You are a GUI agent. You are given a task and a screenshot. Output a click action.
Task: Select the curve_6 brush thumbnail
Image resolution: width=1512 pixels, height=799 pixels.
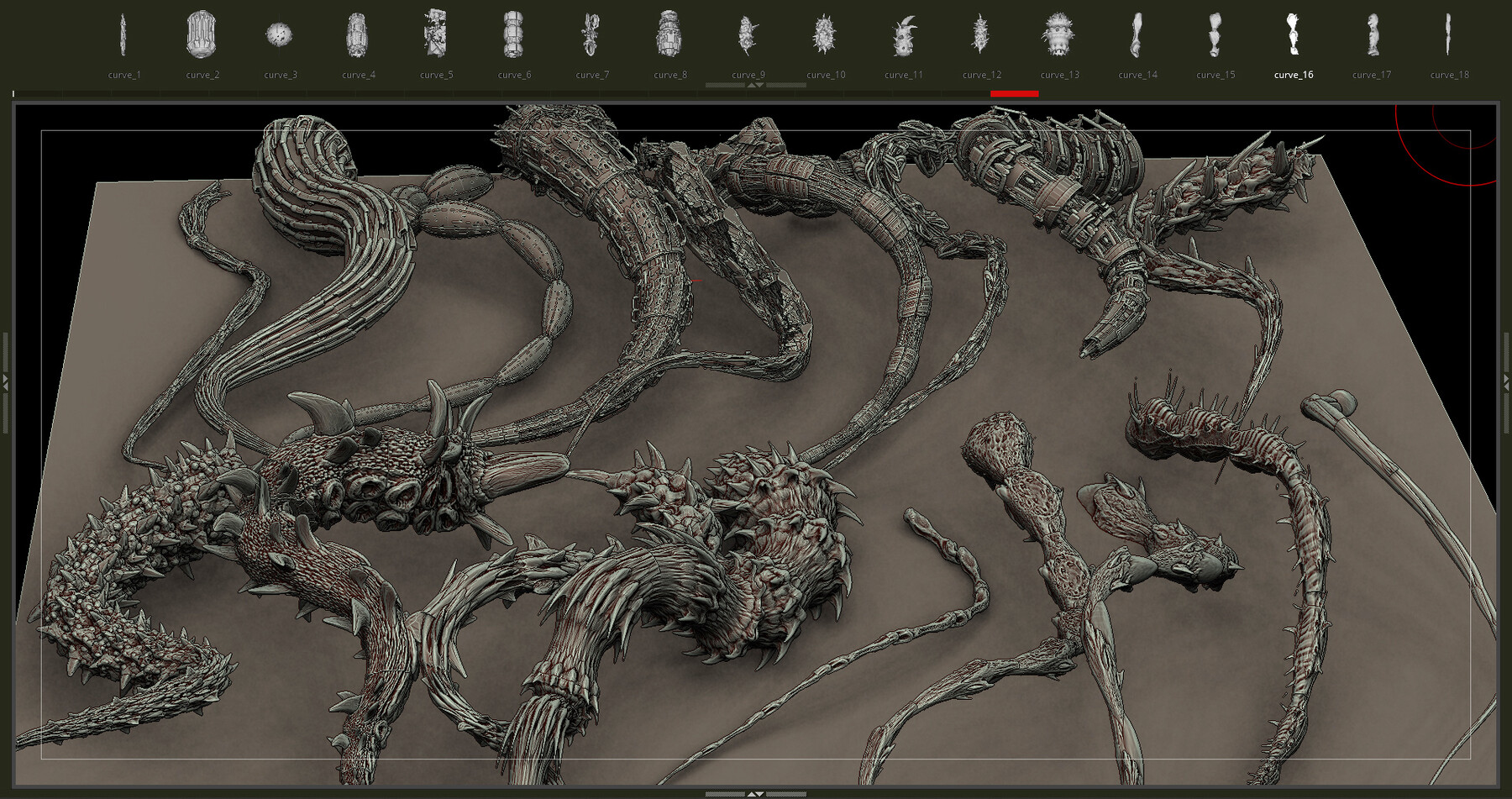pos(515,34)
